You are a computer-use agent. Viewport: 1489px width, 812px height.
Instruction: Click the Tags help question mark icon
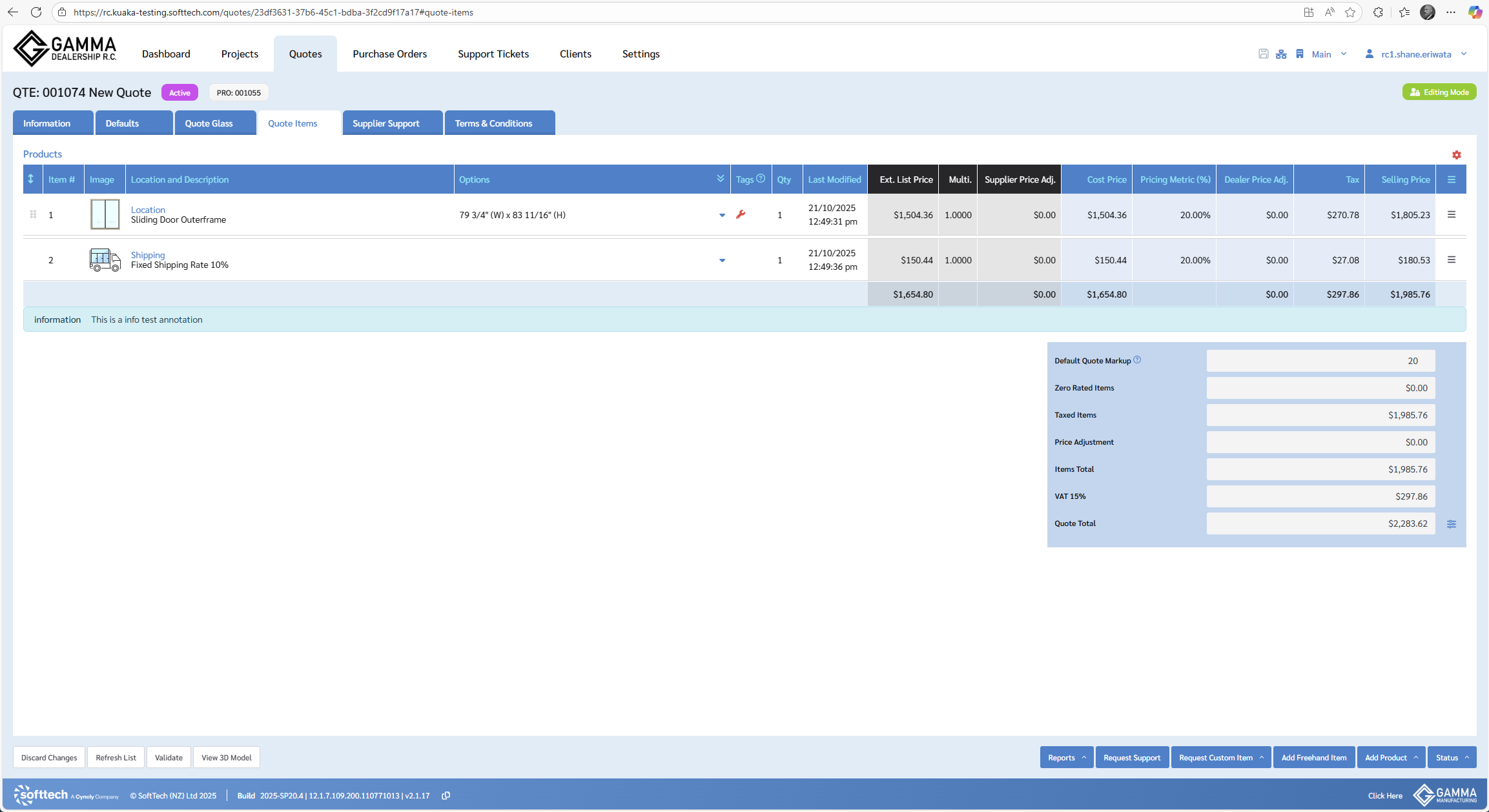coord(761,179)
